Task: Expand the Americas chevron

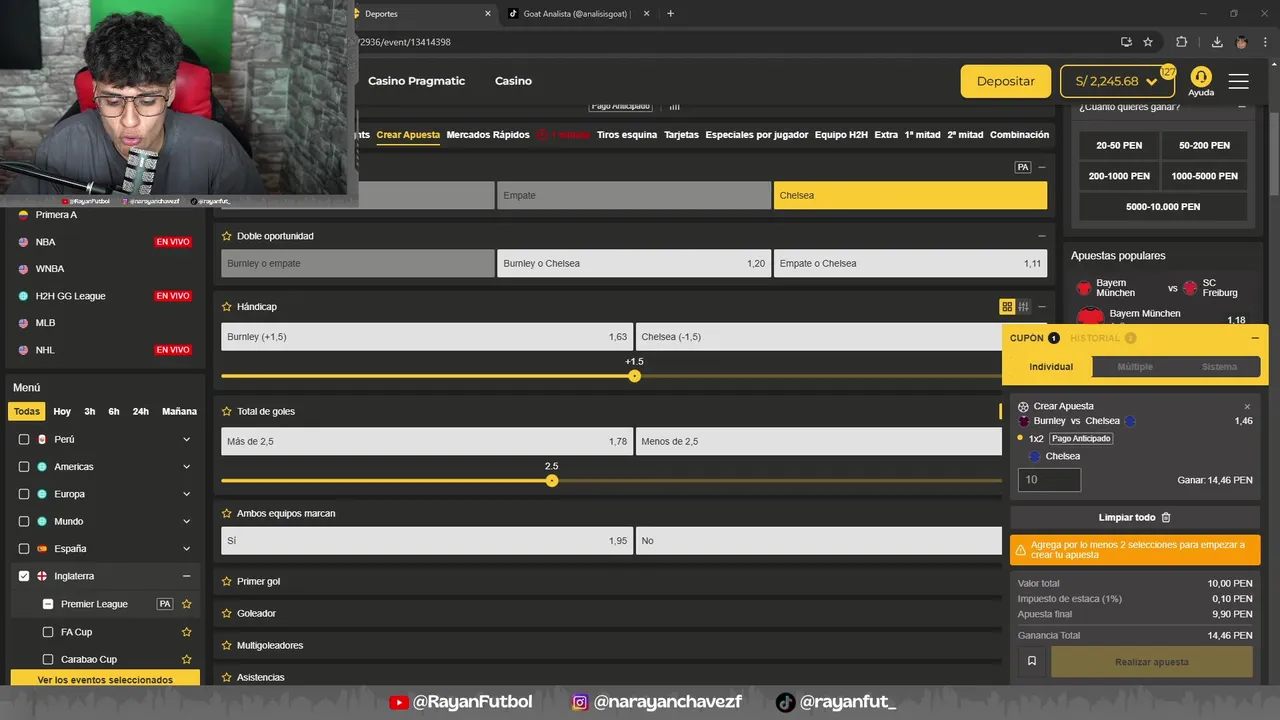Action: [x=186, y=466]
